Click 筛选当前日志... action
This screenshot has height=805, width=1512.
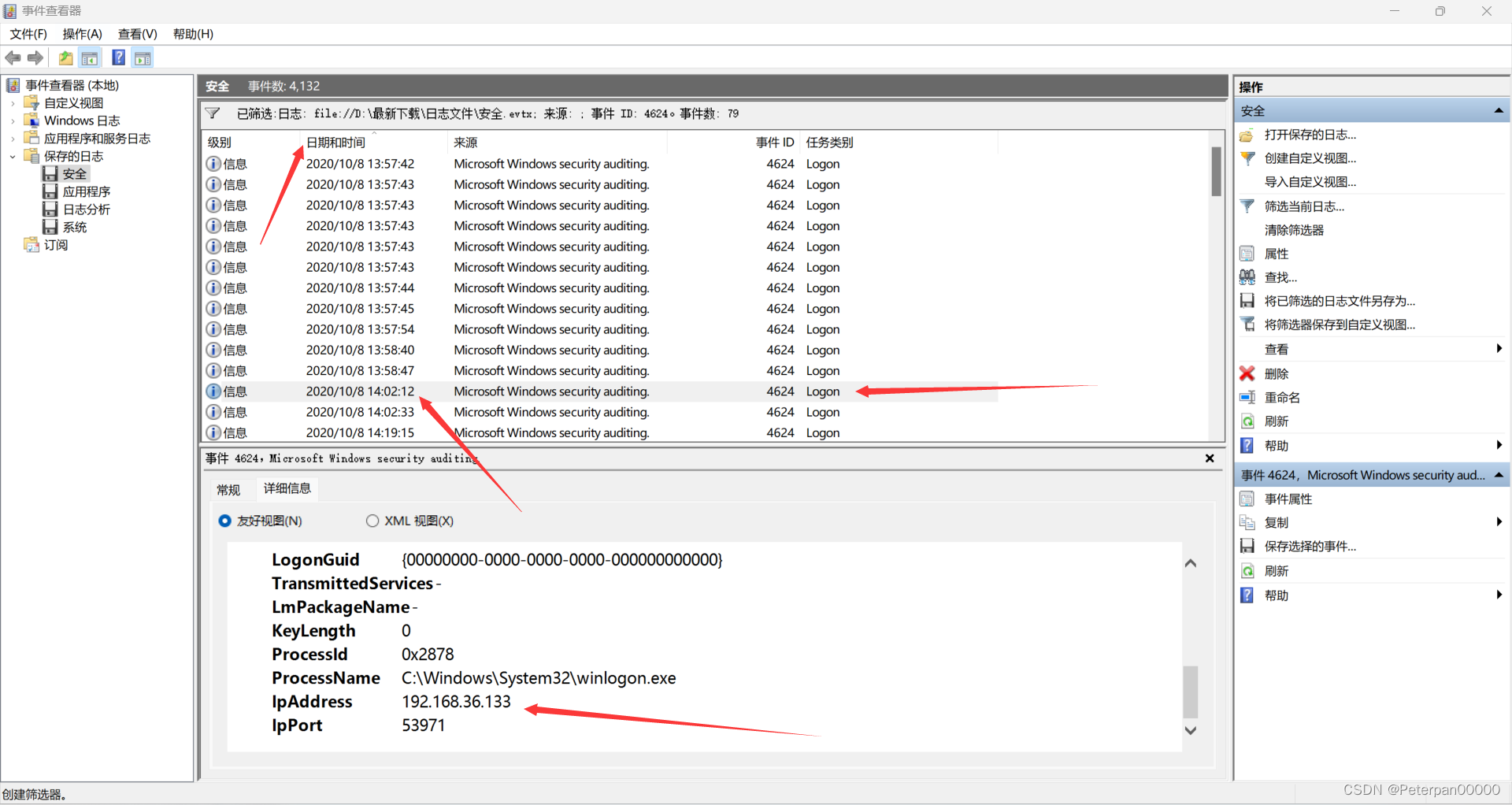point(1305,206)
